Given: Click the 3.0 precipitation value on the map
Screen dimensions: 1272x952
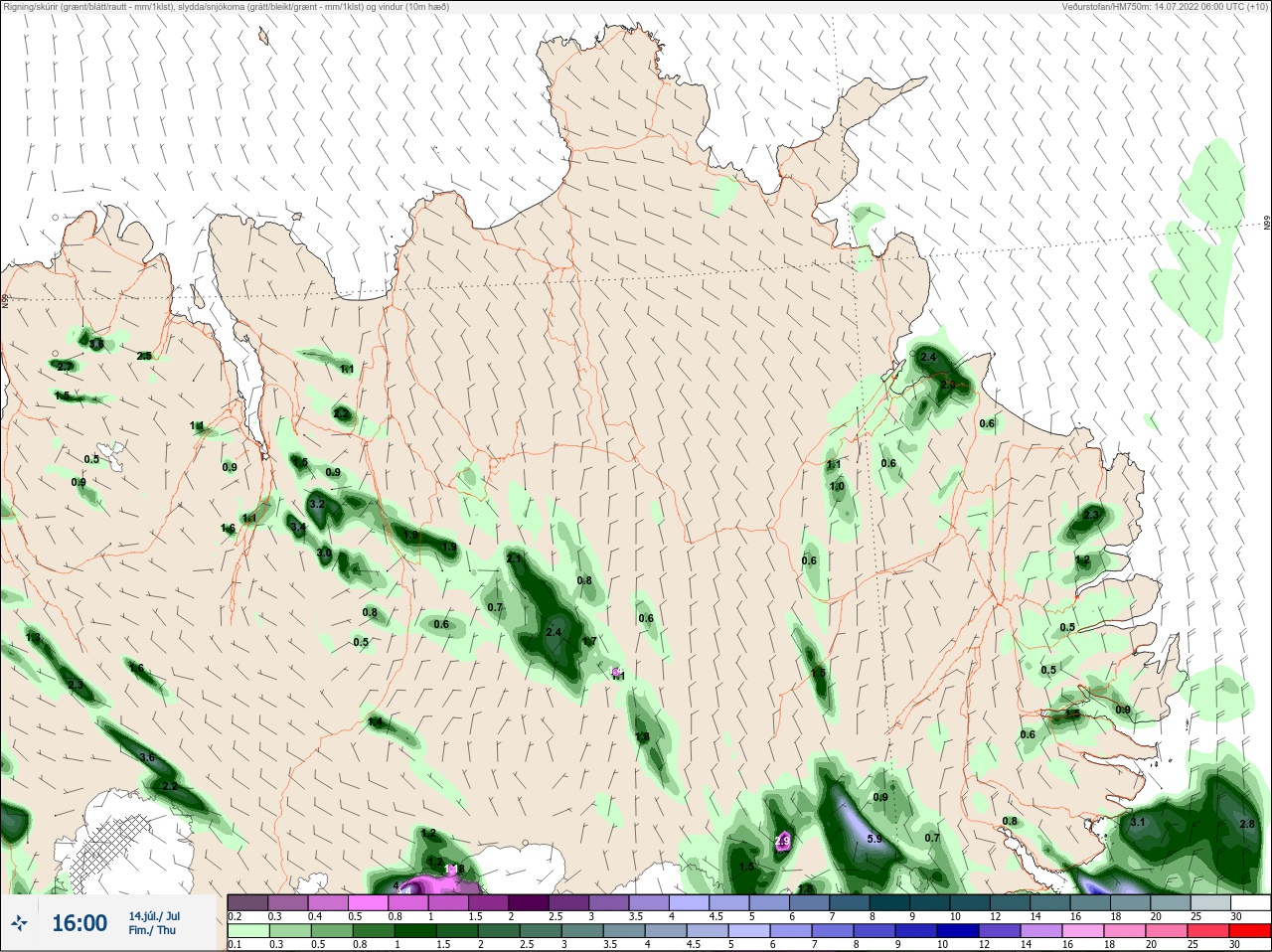Looking at the screenshot, I should coord(324,553).
